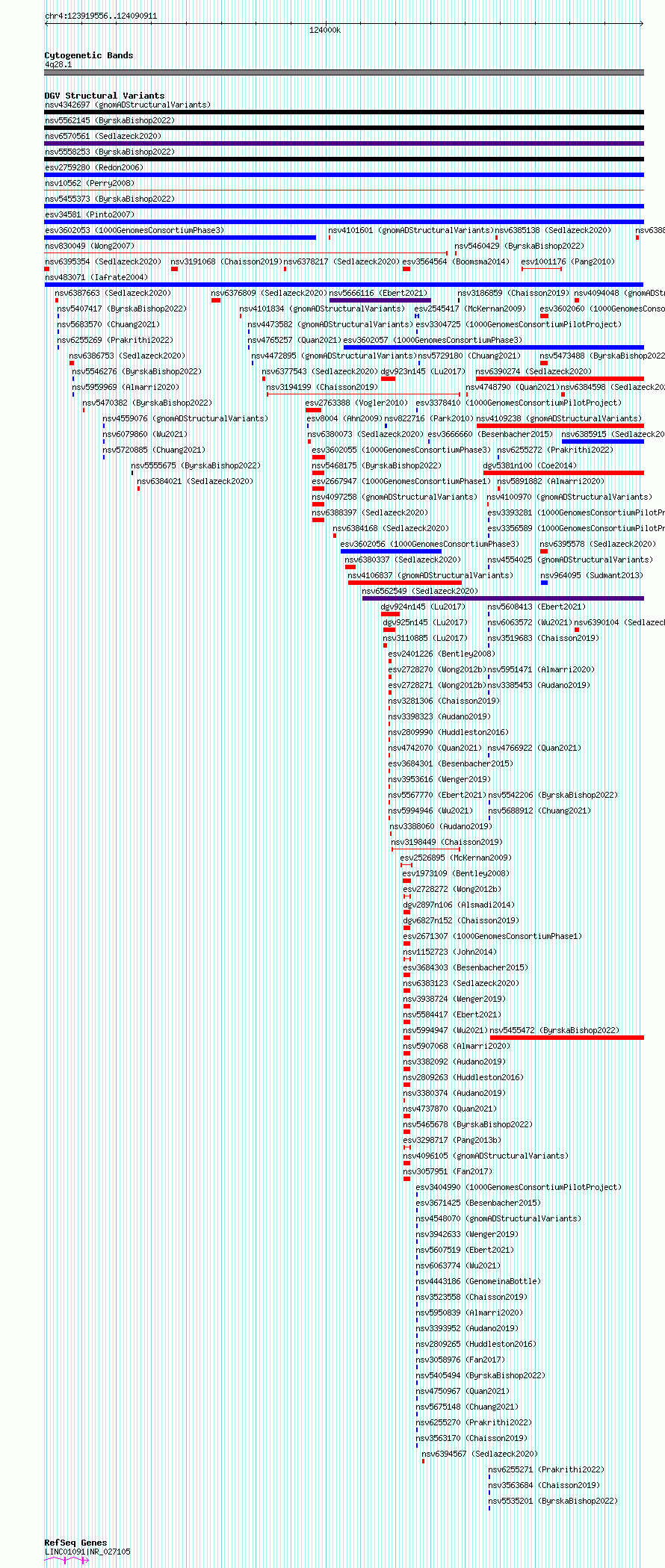Image resolution: width=665 pixels, height=1568 pixels.
Task: Open variant nsv3057951 Fan2017
Action: (x=448, y=1171)
